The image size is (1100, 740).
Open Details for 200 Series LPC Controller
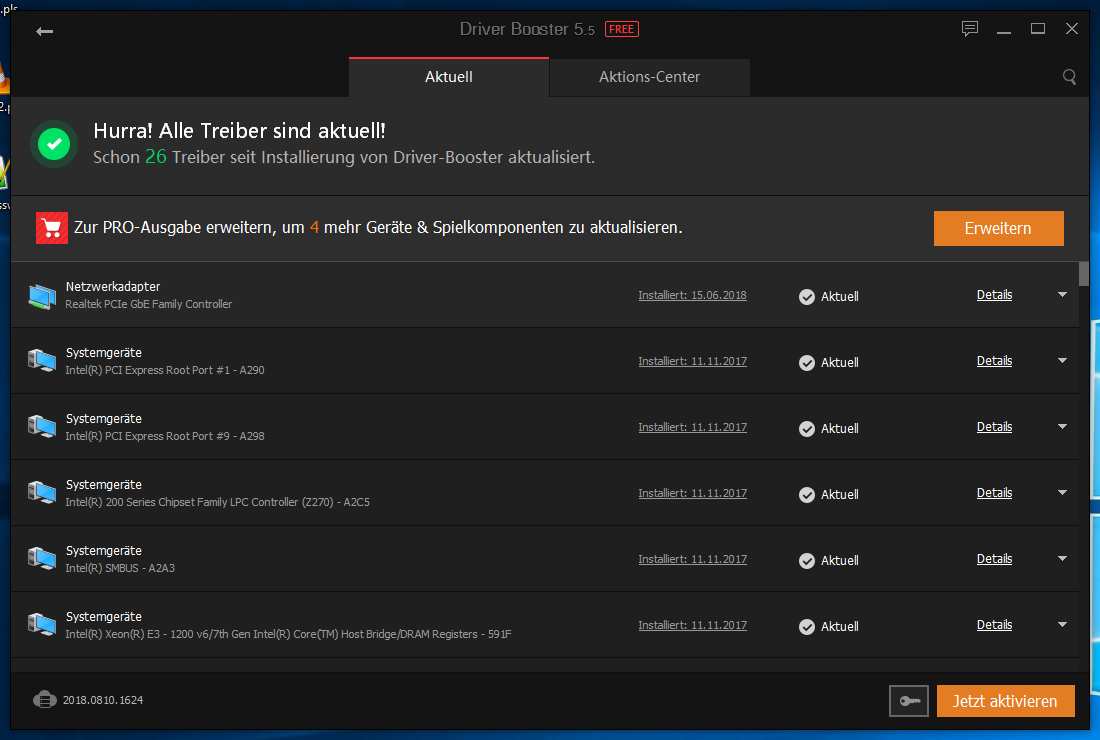[994, 492]
